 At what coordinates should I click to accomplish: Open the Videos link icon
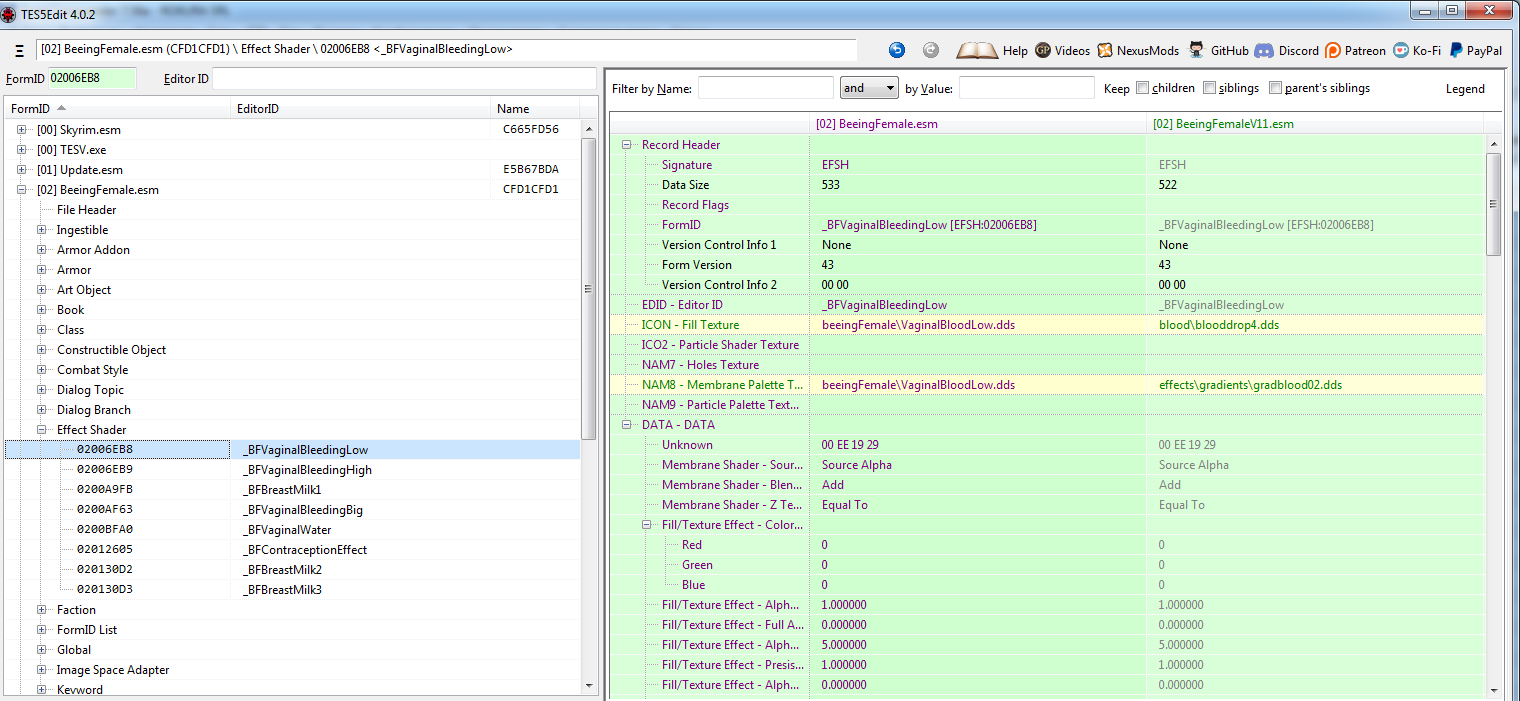[x=1043, y=50]
